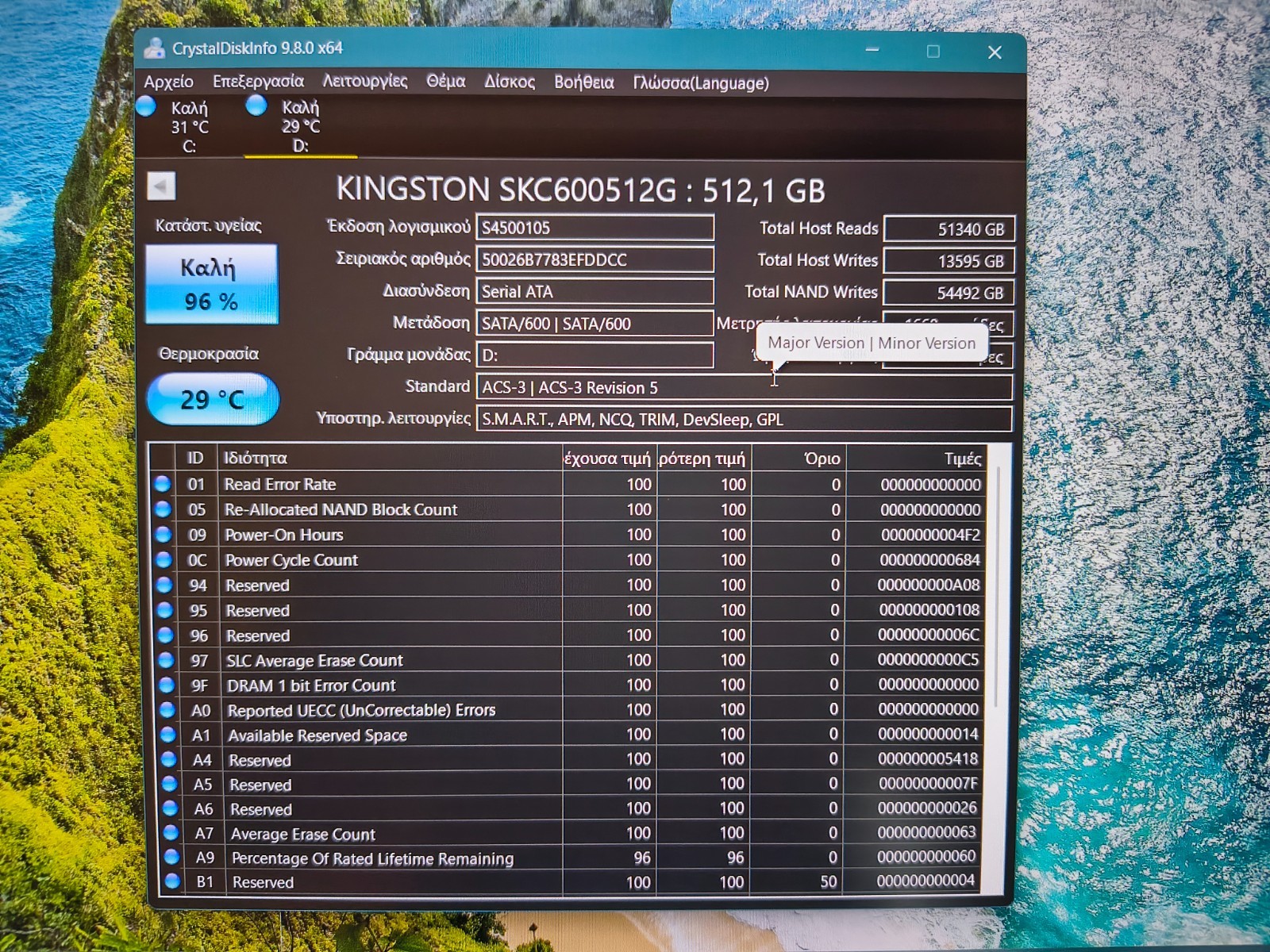Click the status dot for Read Error Rate

pos(163,484)
